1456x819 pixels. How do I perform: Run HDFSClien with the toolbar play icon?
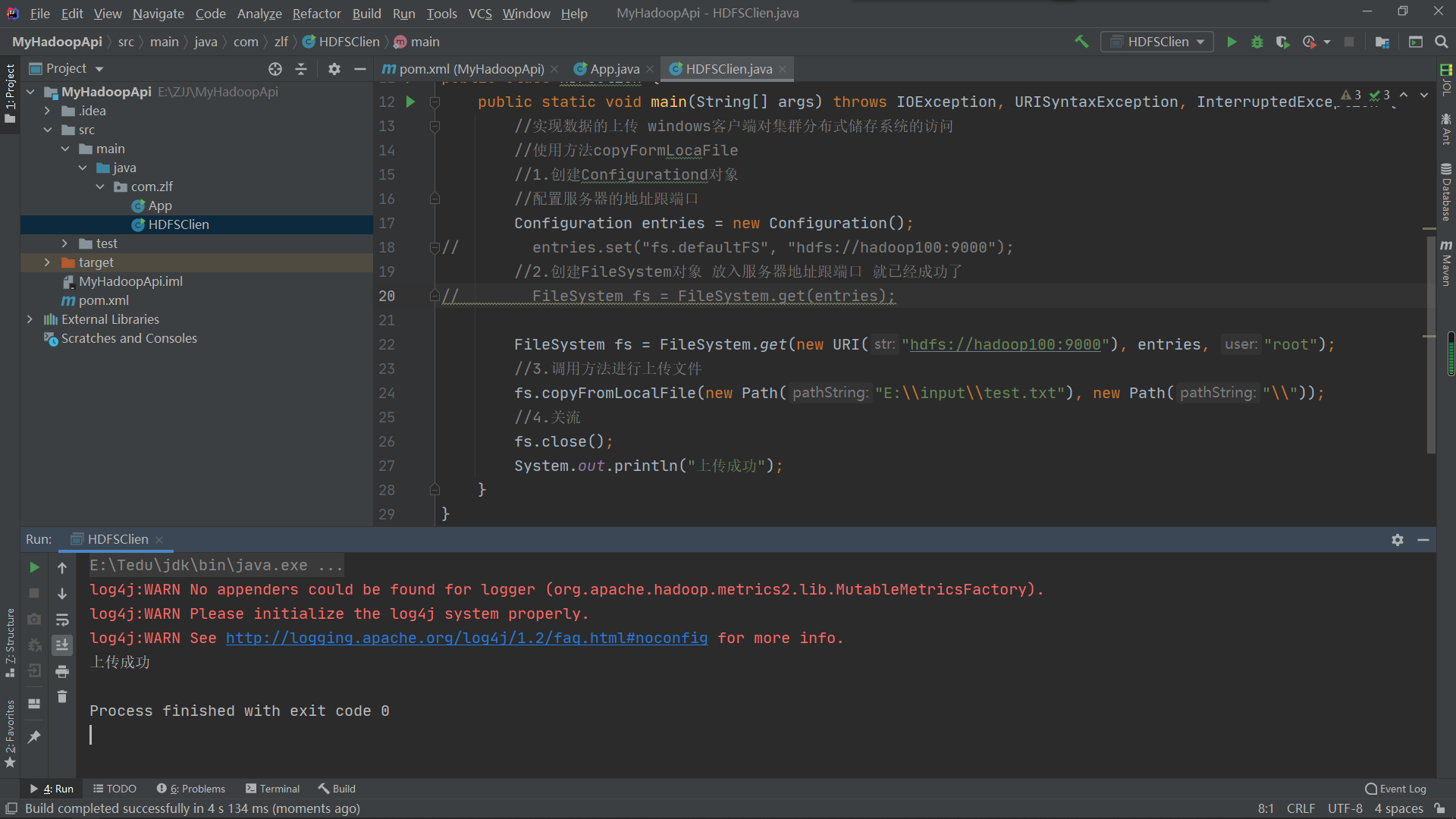tap(1232, 42)
